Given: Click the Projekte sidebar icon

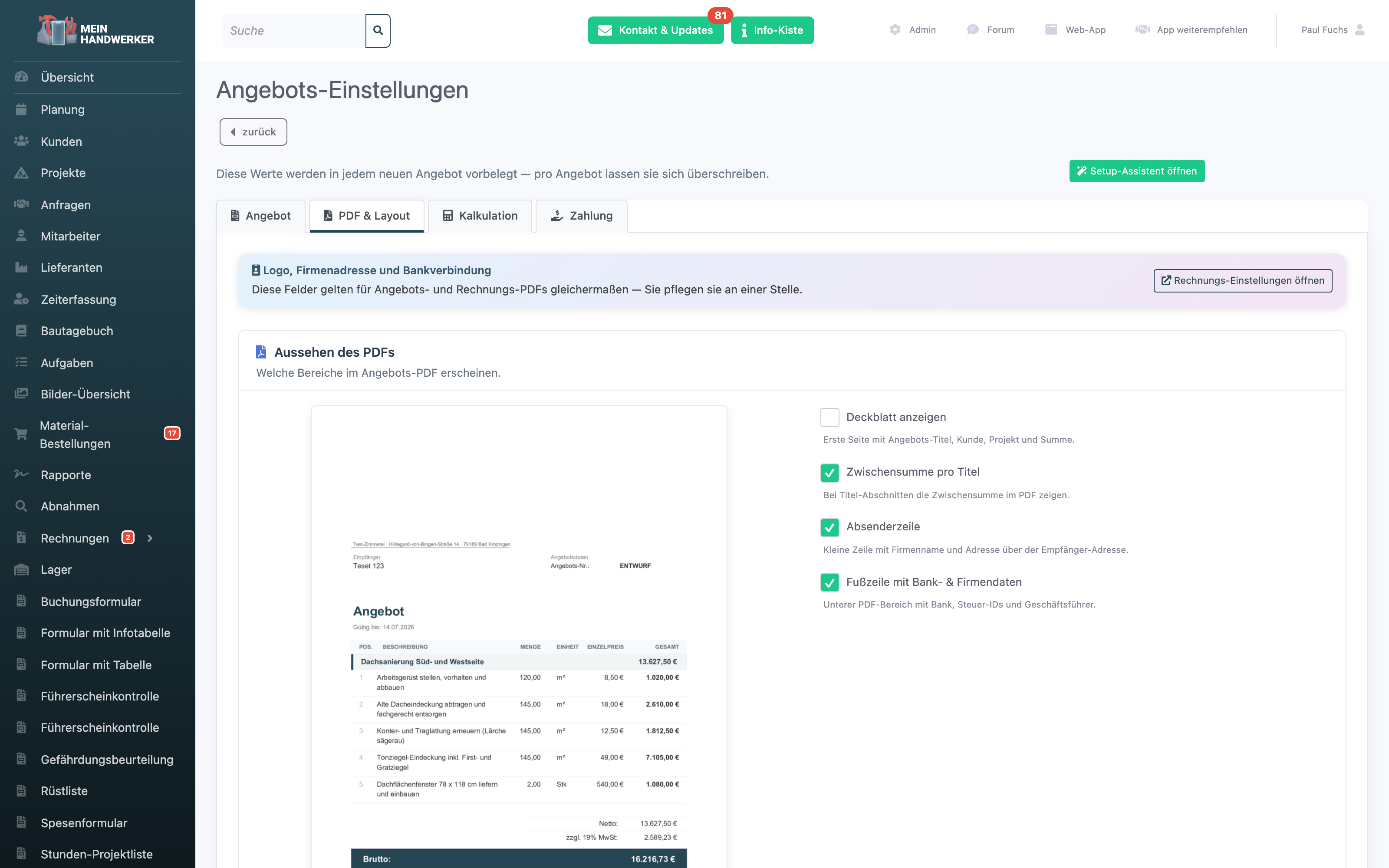Looking at the screenshot, I should (x=21, y=173).
